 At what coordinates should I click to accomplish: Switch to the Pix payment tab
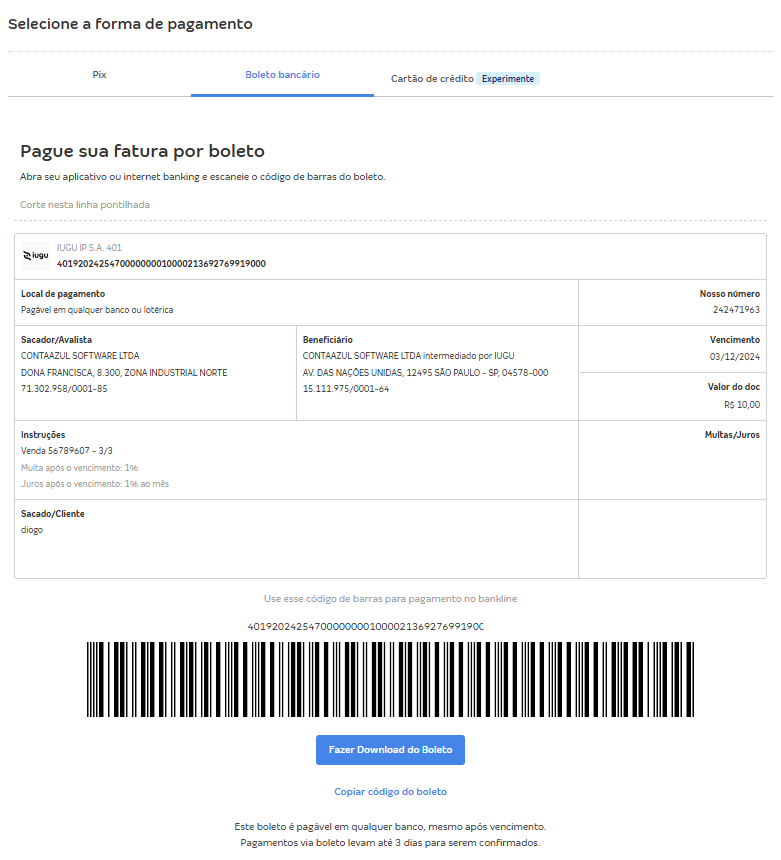[x=98, y=74]
